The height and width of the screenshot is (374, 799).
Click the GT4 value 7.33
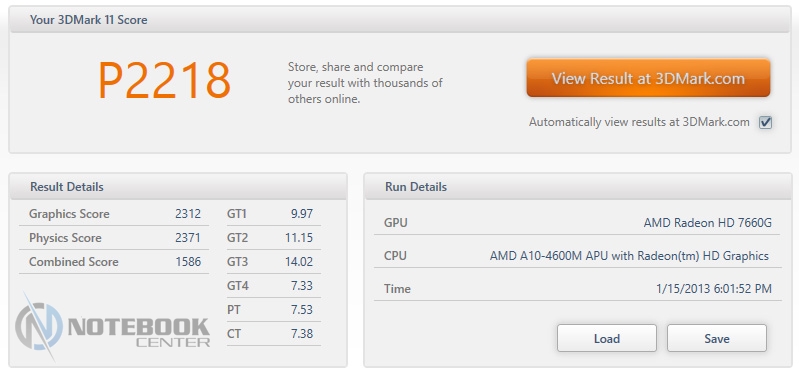click(302, 286)
